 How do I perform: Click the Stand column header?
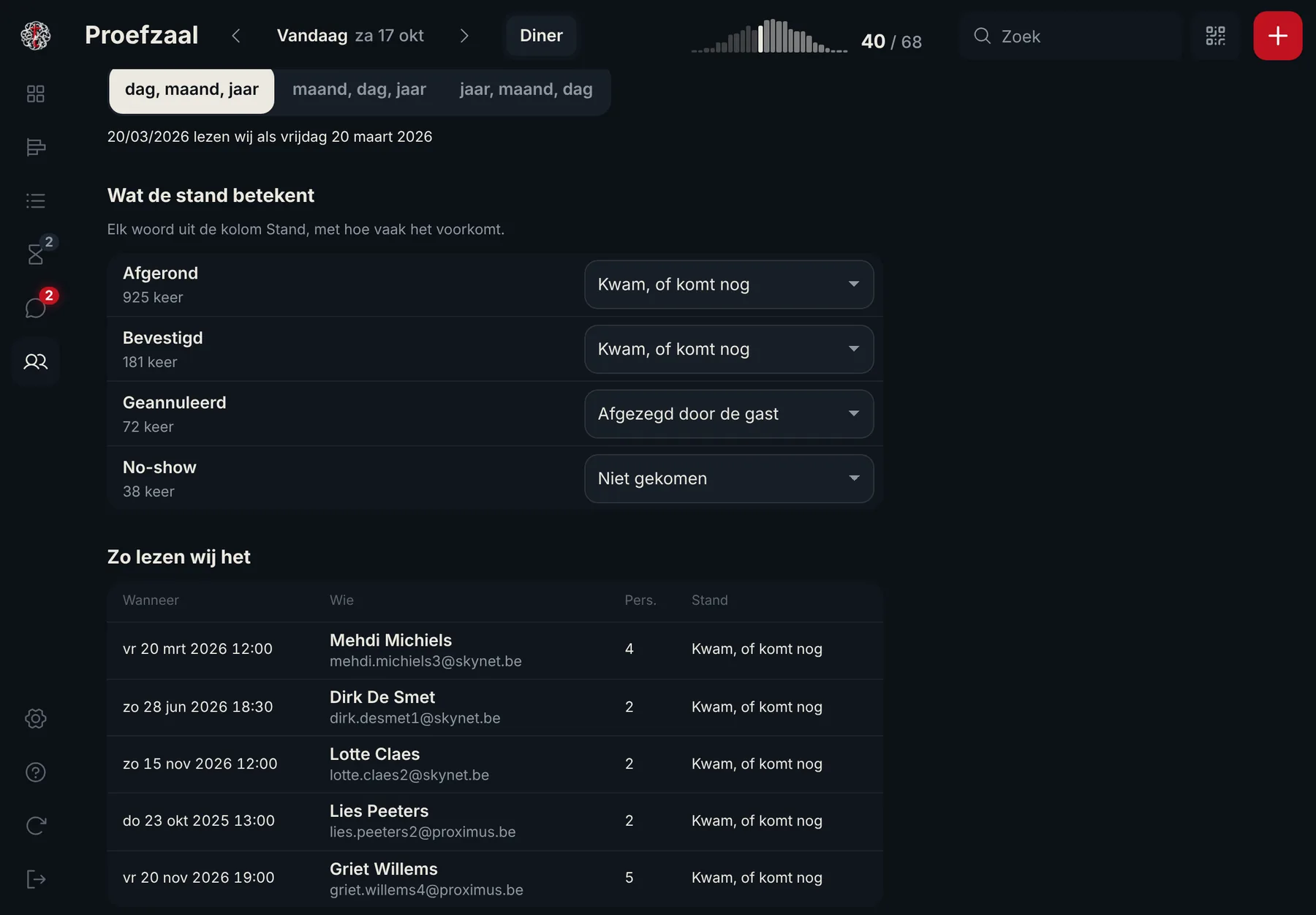click(x=710, y=600)
